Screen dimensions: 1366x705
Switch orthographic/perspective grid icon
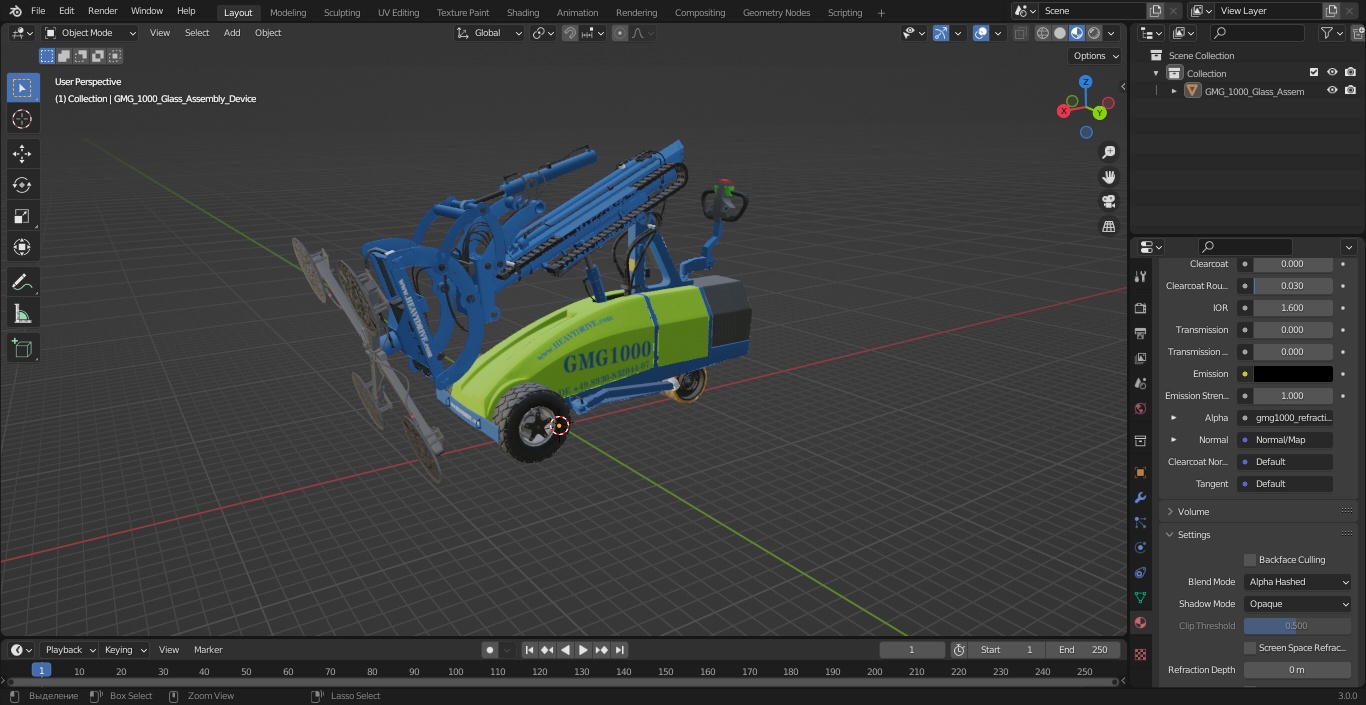[1109, 227]
